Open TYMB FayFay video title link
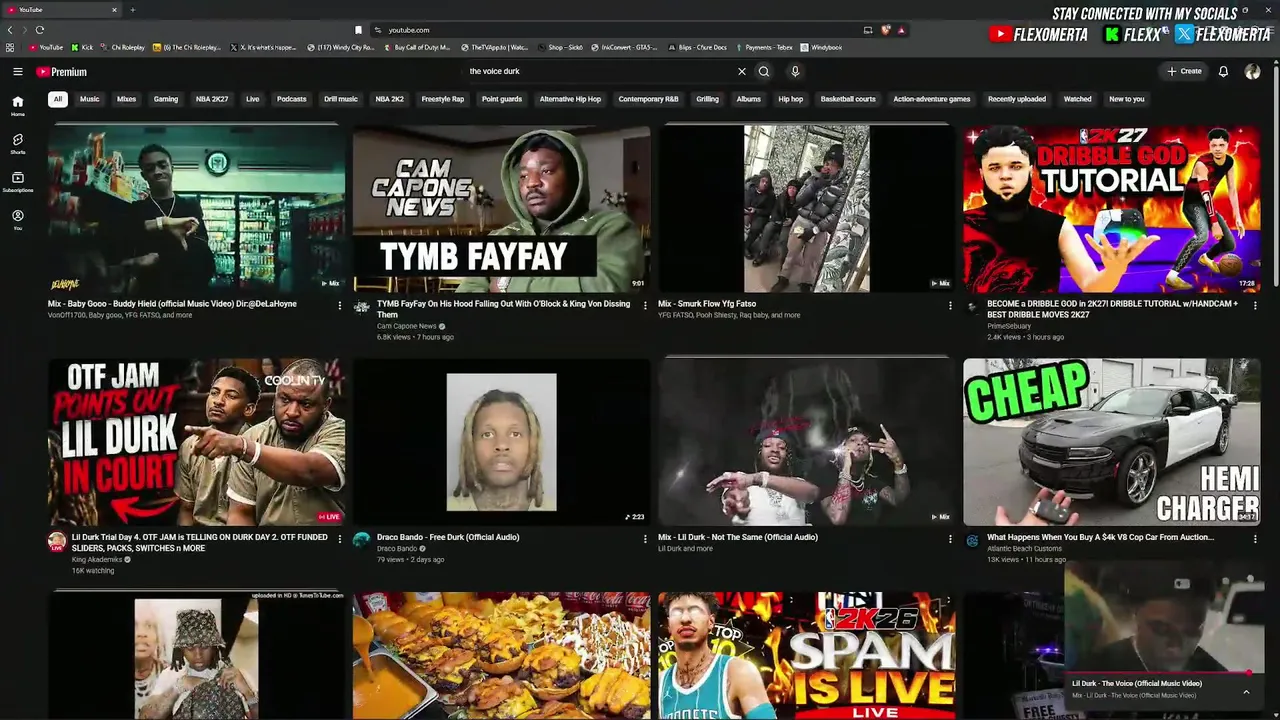1280x720 pixels. pyautogui.click(x=503, y=308)
